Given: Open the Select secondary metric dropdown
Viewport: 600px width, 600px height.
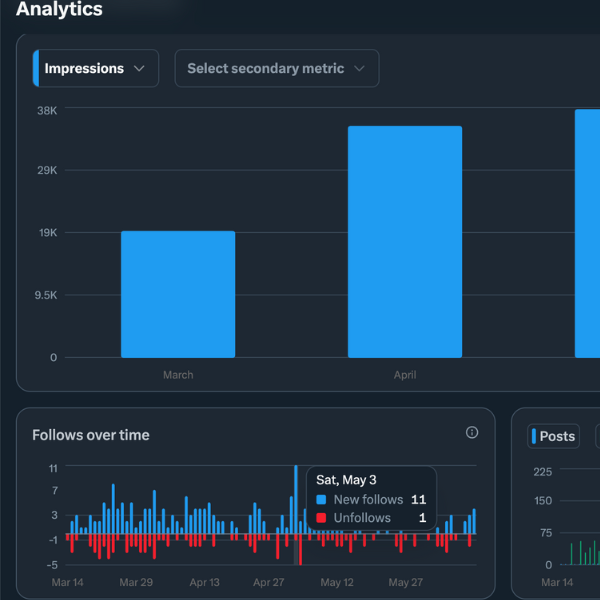Looking at the screenshot, I should coord(277,68).
